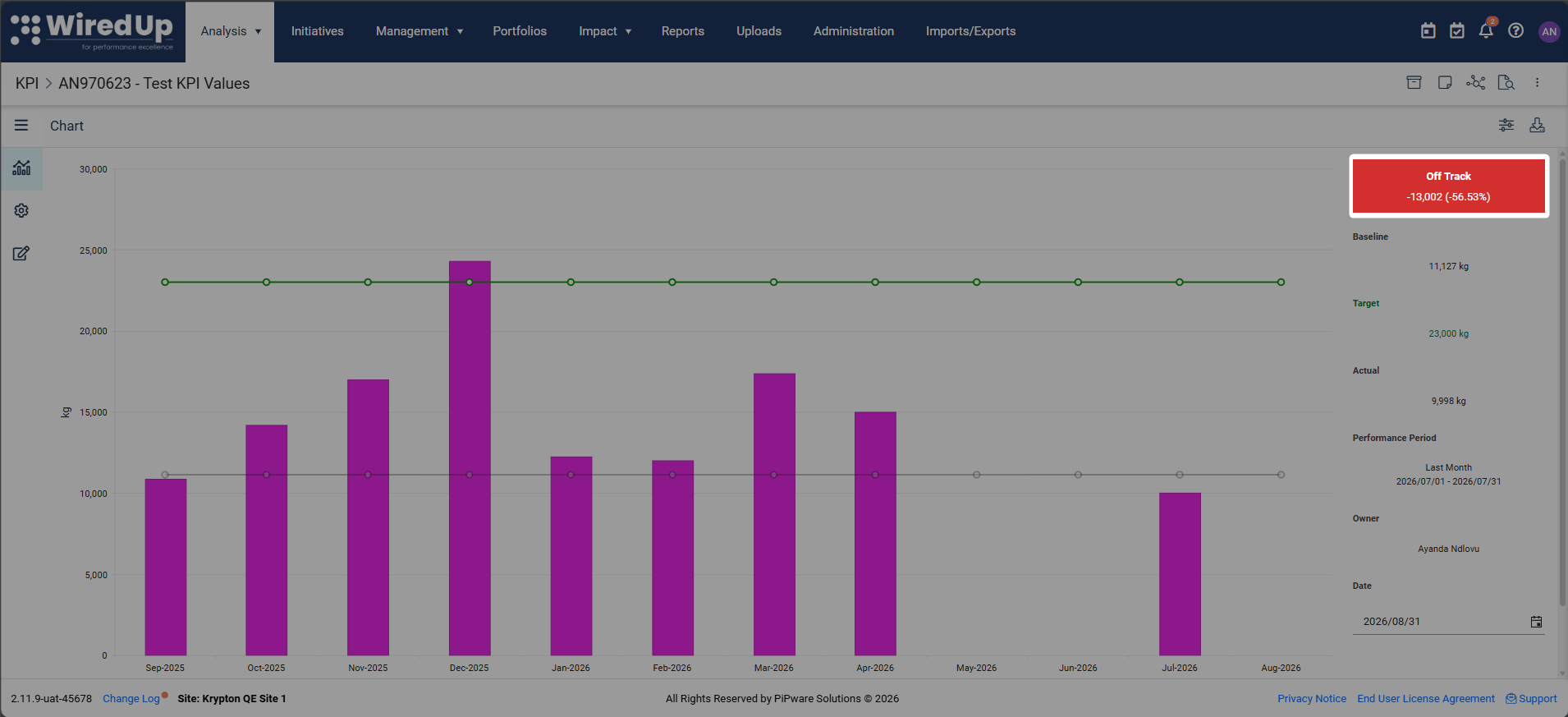Click the Jan-2026 purple bar

[x=571, y=556]
